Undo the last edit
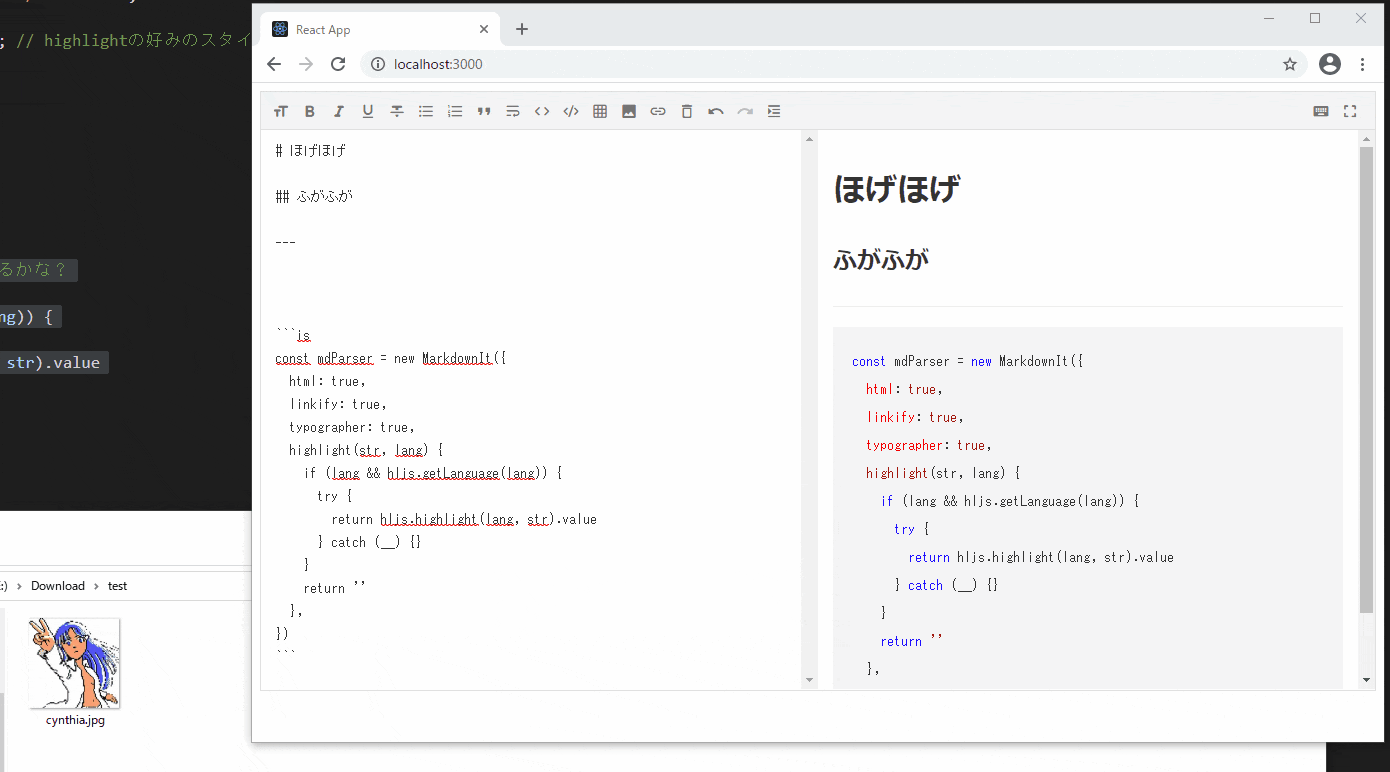The height and width of the screenshot is (772, 1390). point(716,111)
